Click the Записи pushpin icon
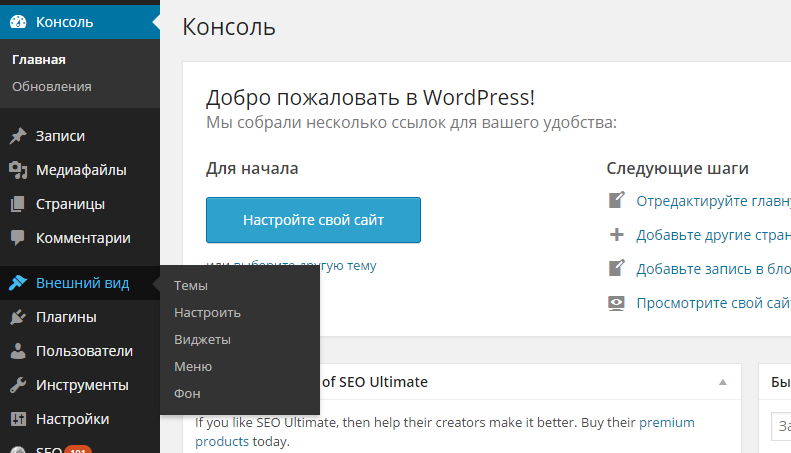Image resolution: width=791 pixels, height=453 pixels. [x=18, y=136]
